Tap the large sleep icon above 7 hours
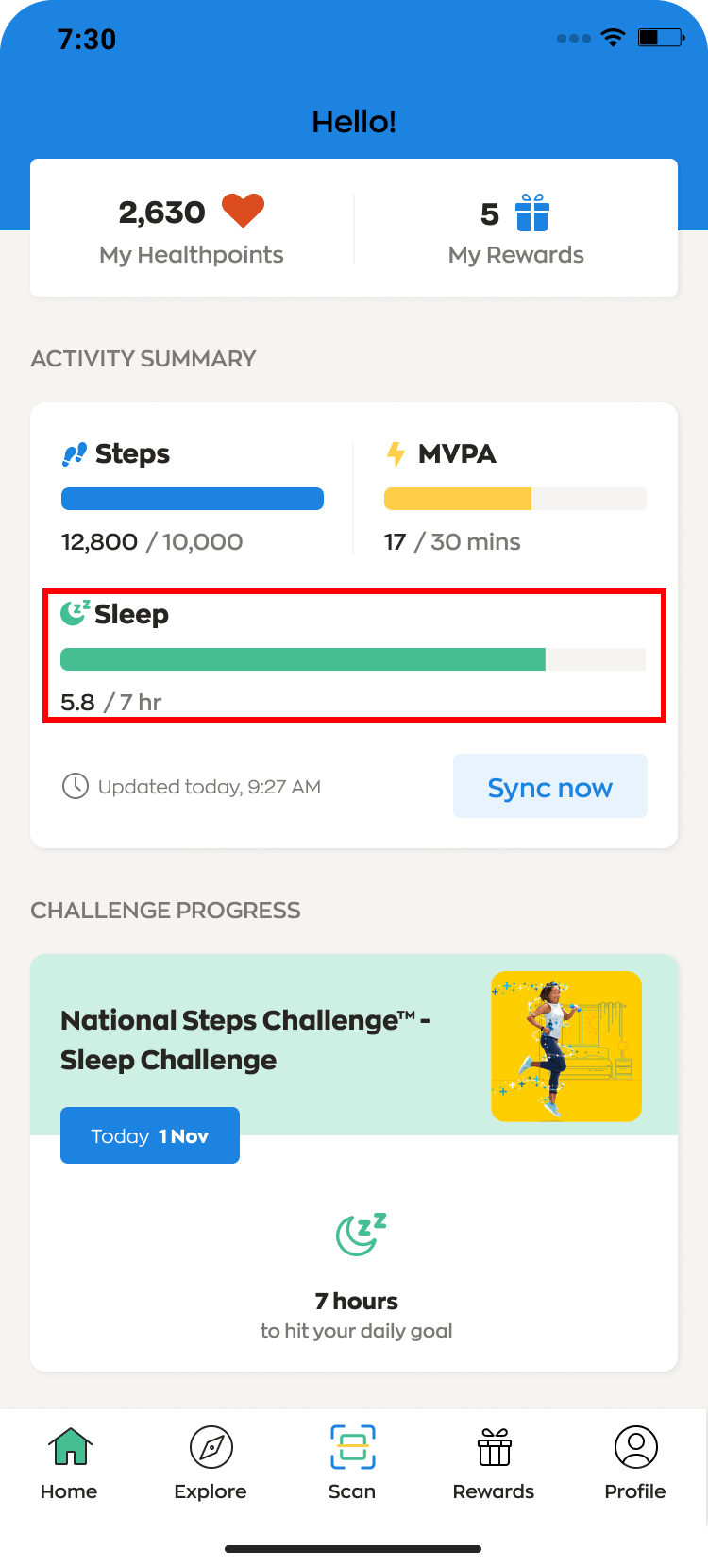 [361, 1234]
